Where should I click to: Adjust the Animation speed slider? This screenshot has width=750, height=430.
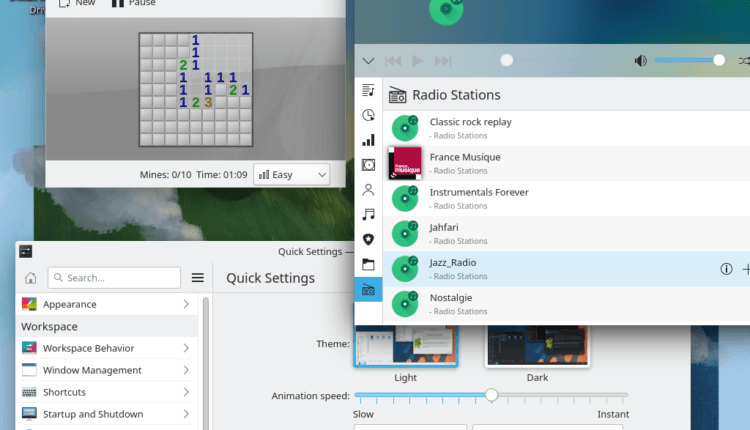click(x=491, y=395)
